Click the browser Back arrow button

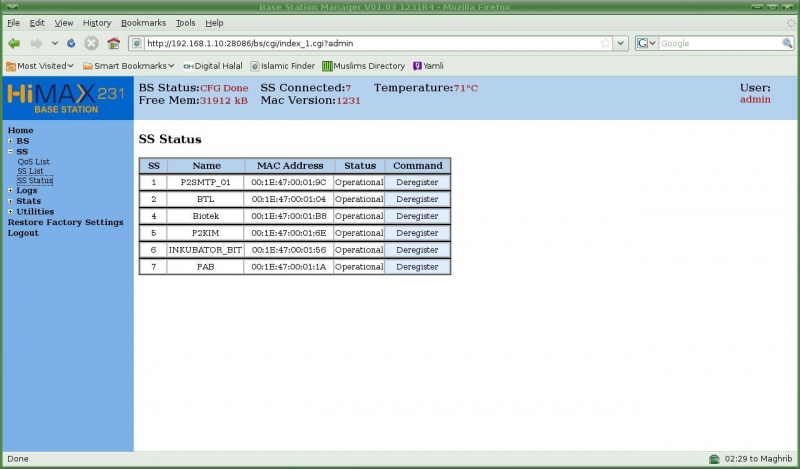pos(14,43)
